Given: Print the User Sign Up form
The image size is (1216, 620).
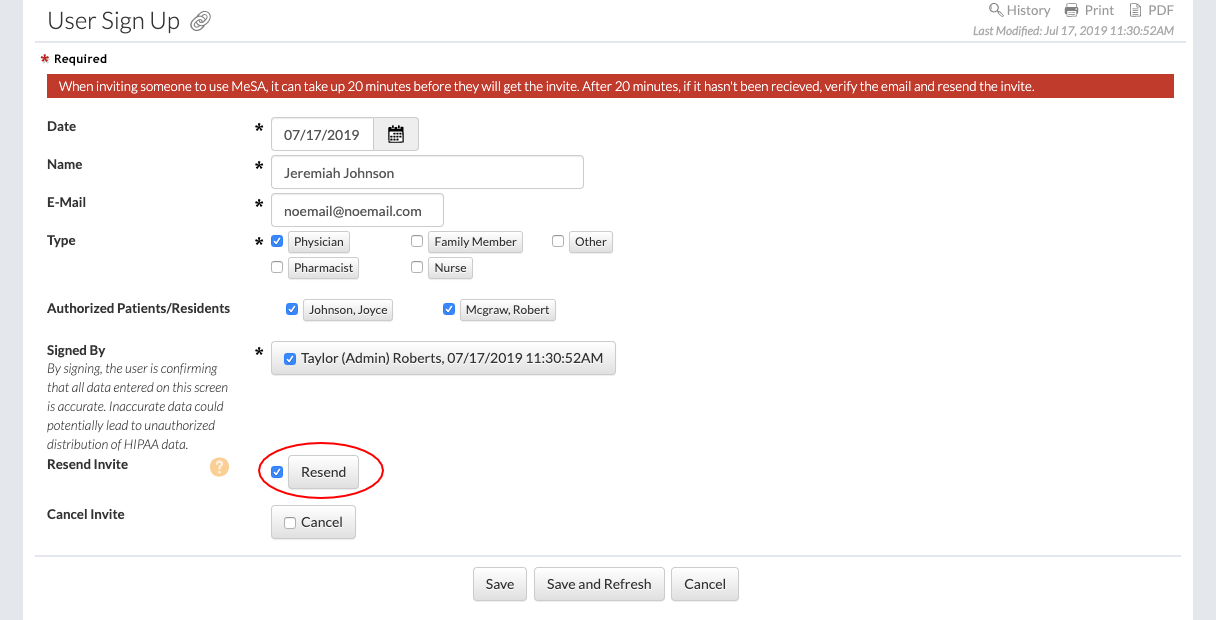Looking at the screenshot, I should (x=1089, y=10).
